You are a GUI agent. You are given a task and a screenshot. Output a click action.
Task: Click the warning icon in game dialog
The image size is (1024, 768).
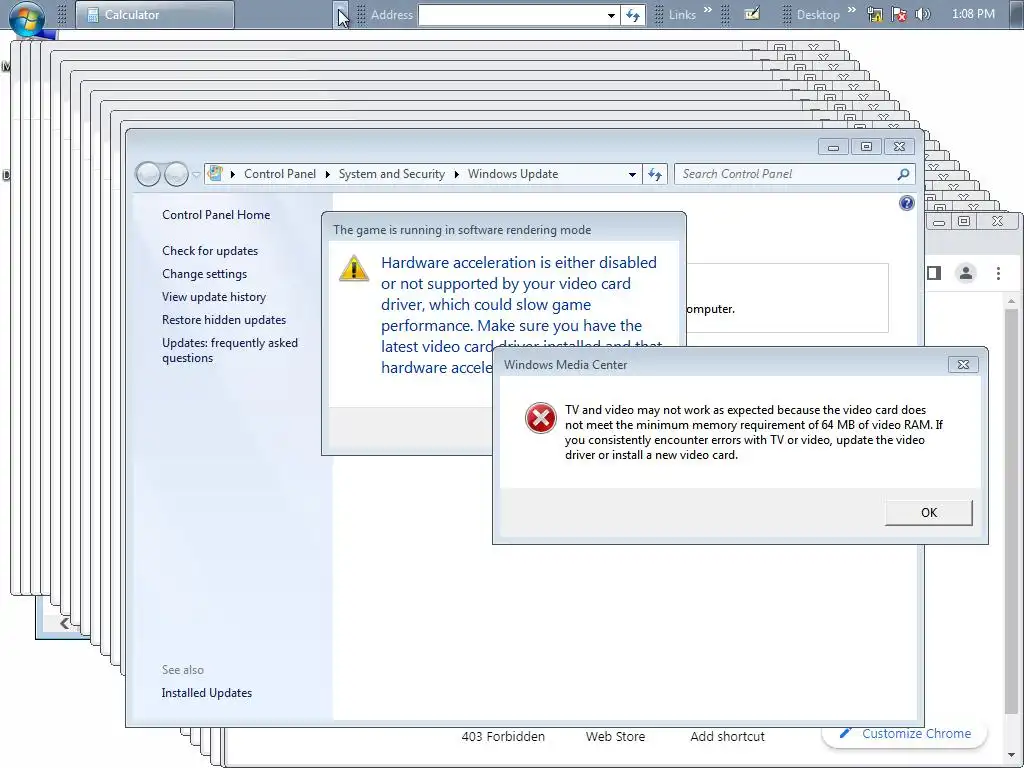(x=354, y=268)
